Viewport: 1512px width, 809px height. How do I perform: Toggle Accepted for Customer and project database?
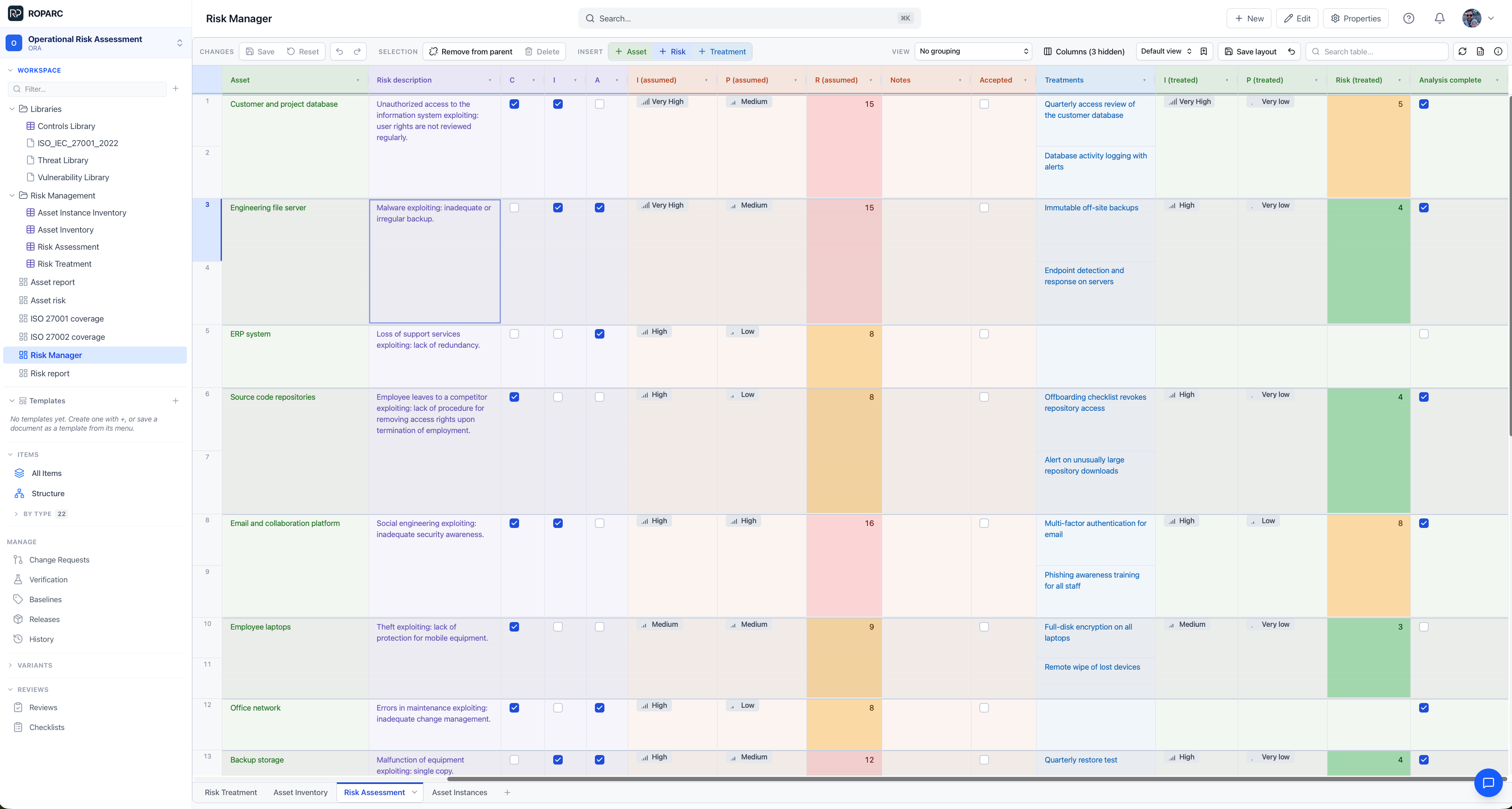coord(984,104)
